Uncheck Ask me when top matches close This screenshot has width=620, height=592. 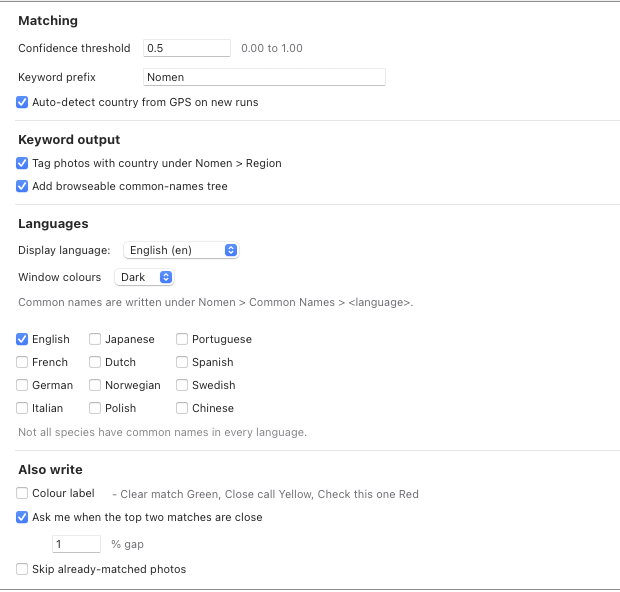[22, 517]
